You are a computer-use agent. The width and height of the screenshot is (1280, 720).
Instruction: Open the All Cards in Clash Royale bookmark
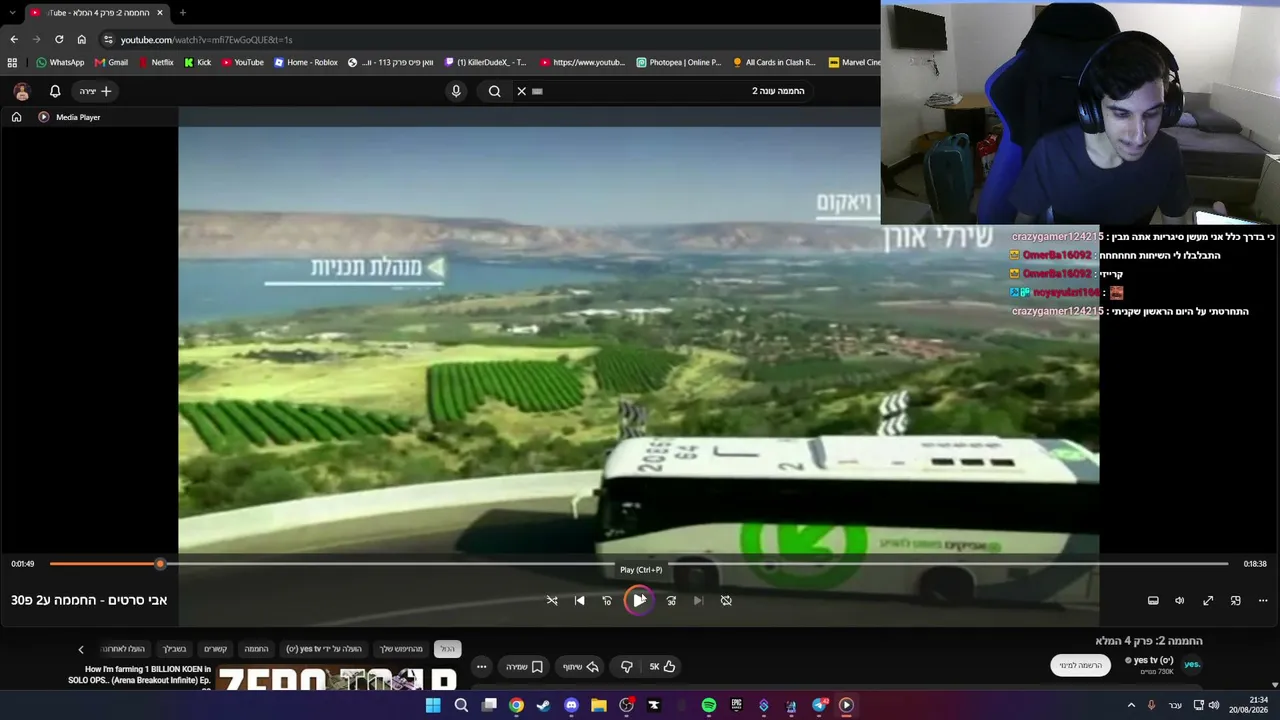click(774, 62)
